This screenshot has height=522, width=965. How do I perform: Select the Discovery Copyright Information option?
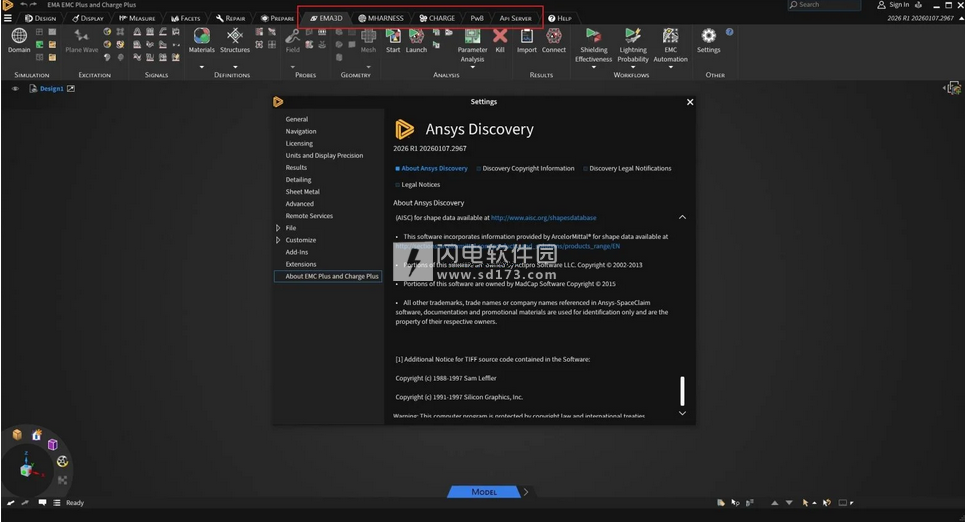pos(527,168)
